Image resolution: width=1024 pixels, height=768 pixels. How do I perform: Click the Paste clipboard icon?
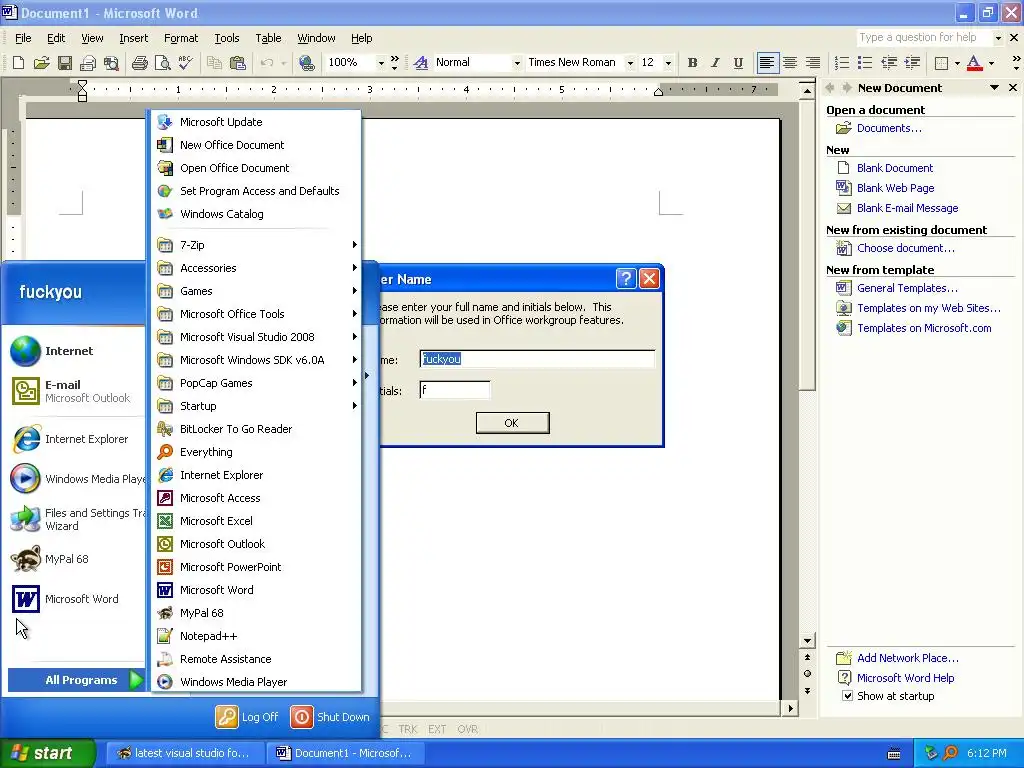[238, 63]
